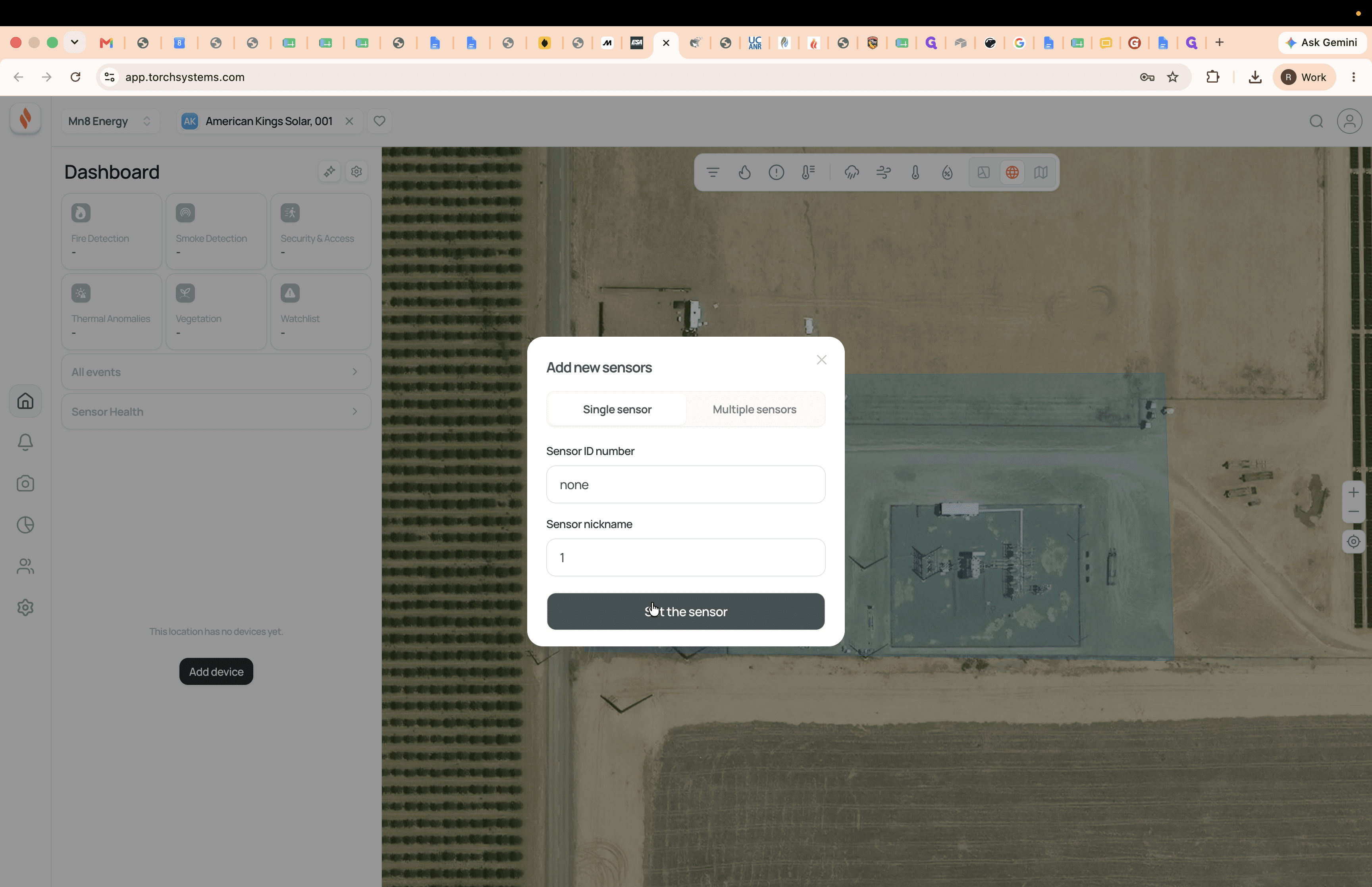Favorite the site with the heart icon
Screen dimensions: 1372x887
(x=380, y=121)
